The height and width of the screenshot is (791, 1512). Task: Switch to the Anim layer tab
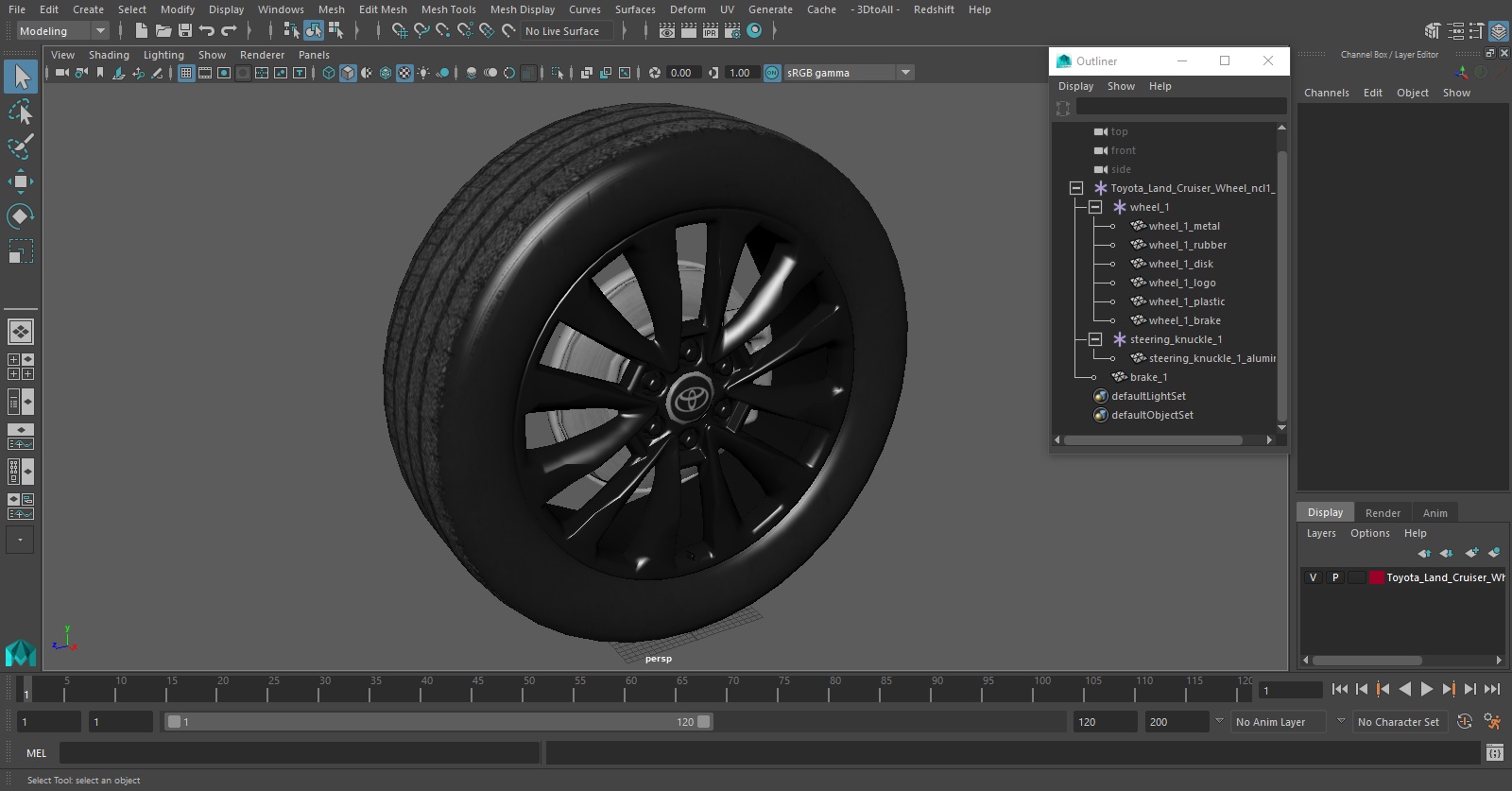click(1435, 513)
